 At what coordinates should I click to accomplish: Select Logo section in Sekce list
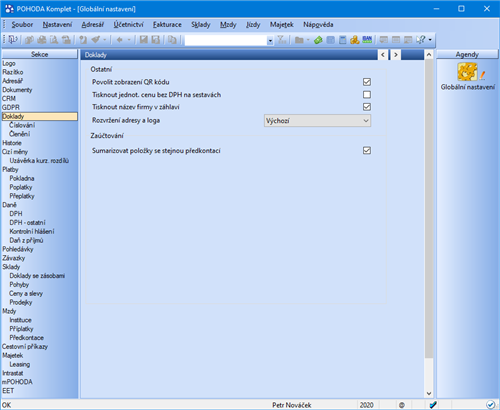pyautogui.click(x=9, y=63)
